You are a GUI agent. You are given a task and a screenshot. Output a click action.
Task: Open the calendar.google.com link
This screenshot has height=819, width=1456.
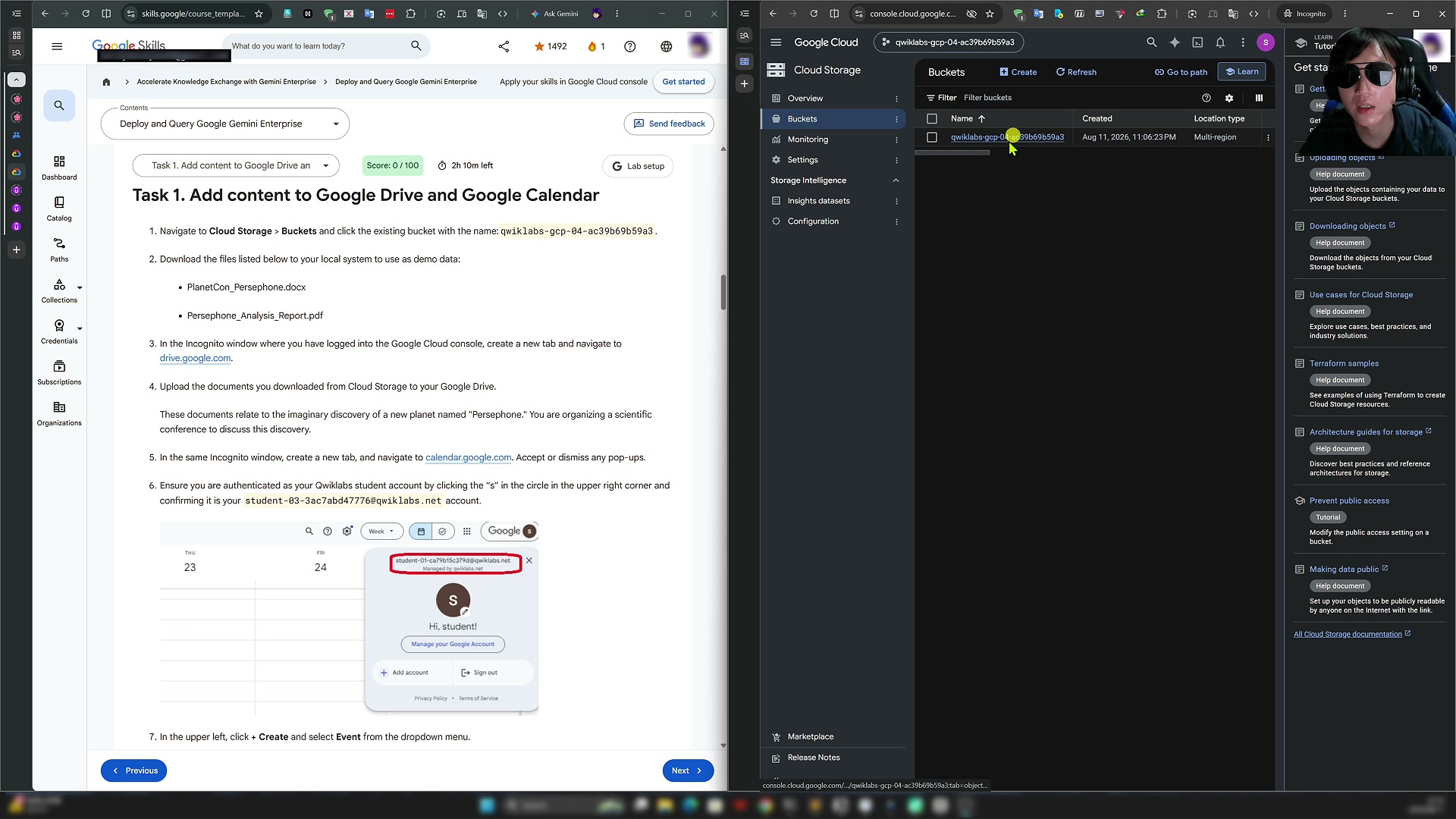[468, 457]
